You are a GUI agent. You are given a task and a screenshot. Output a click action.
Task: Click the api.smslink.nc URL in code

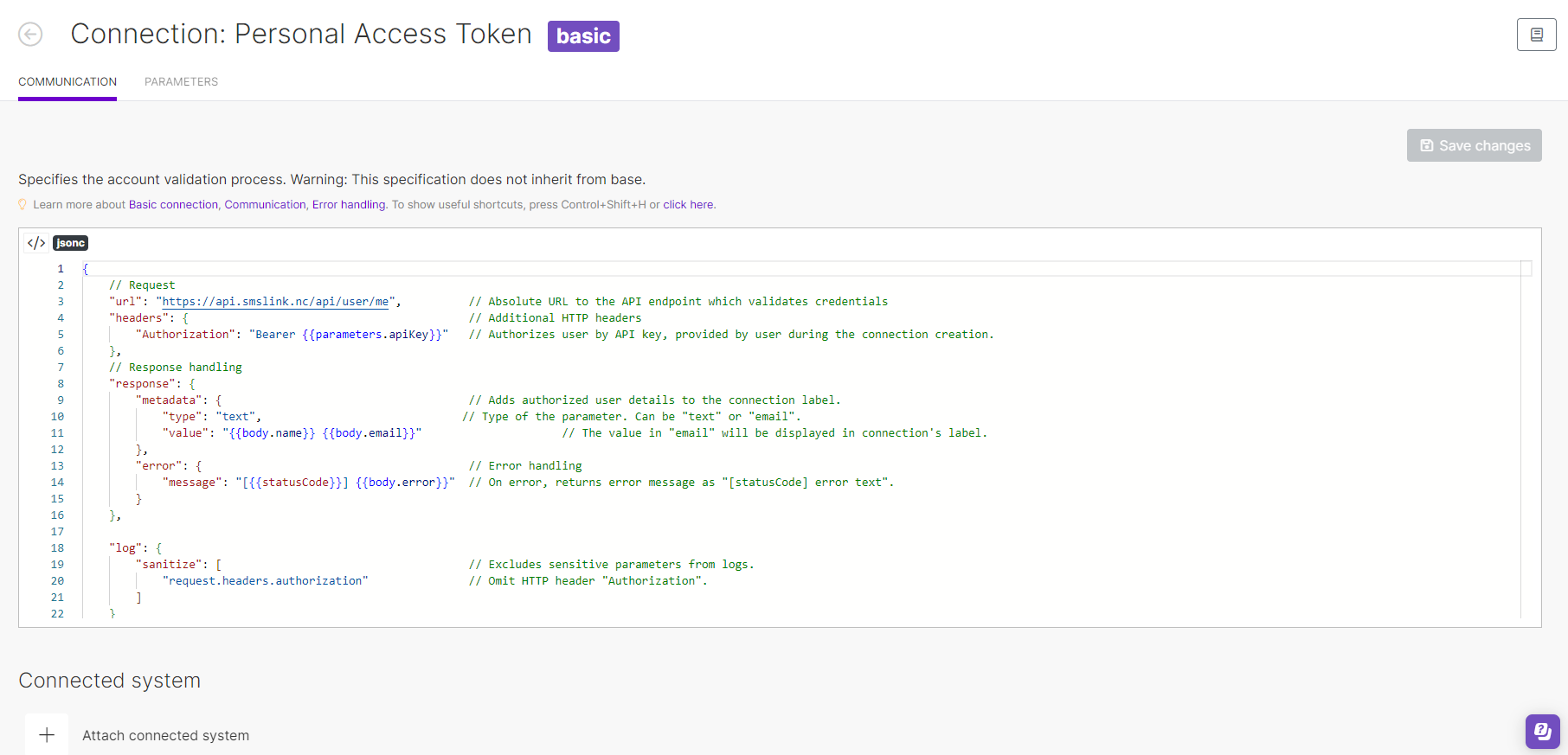point(276,302)
